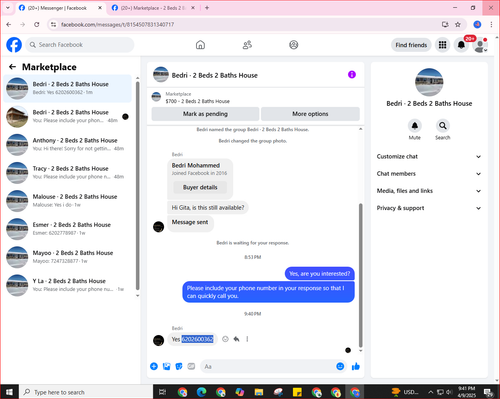Reply to Bedri's message arrow icon

click(236, 339)
